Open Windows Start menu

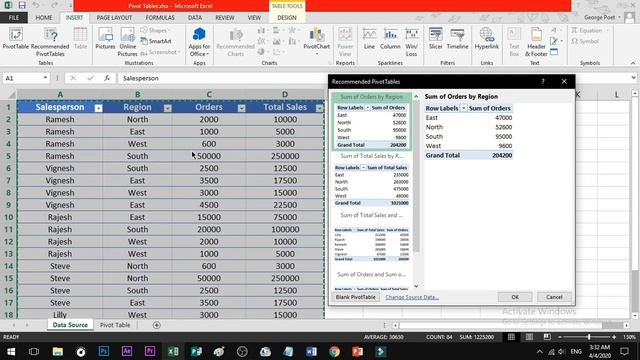(x=11, y=351)
